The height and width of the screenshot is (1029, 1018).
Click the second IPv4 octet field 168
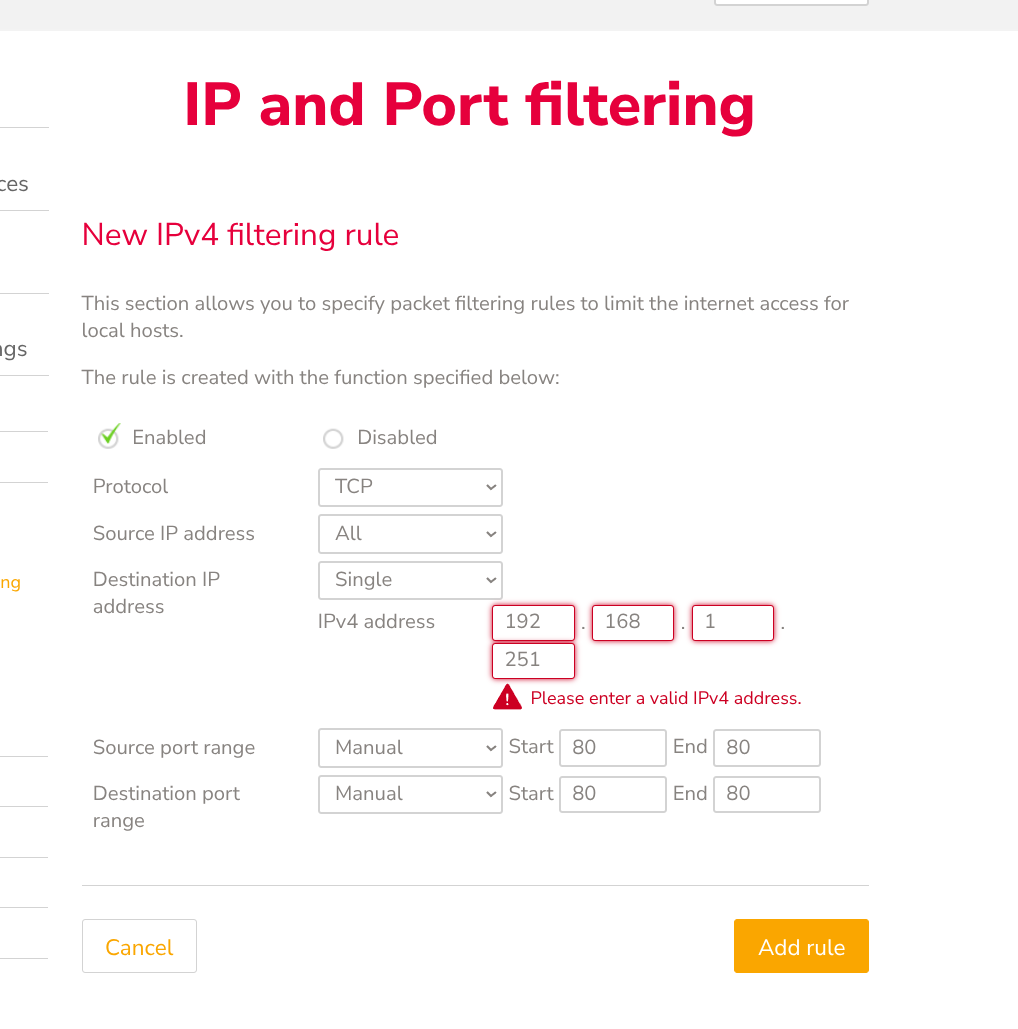pyautogui.click(x=633, y=622)
